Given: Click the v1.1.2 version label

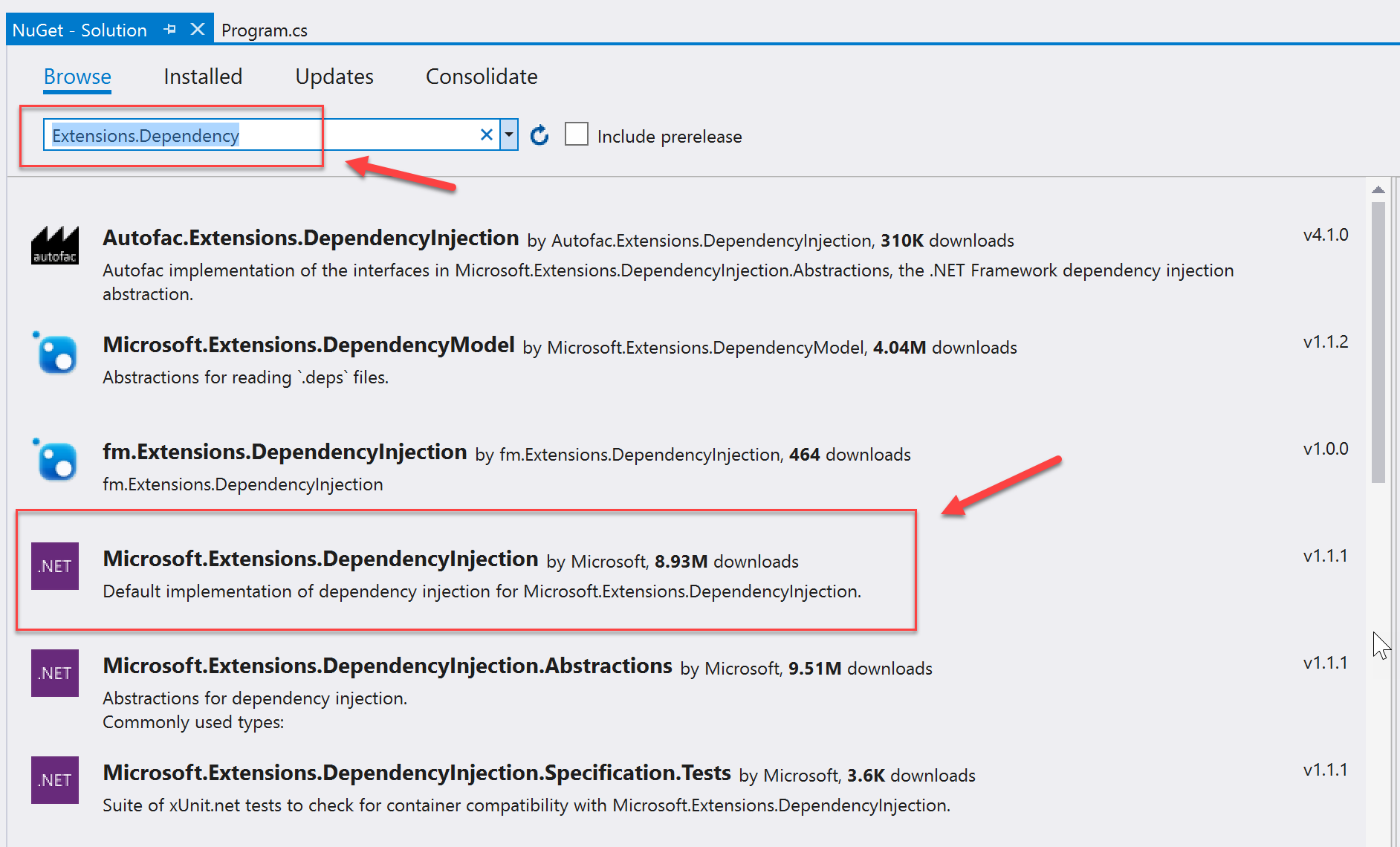Looking at the screenshot, I should 1326,342.
